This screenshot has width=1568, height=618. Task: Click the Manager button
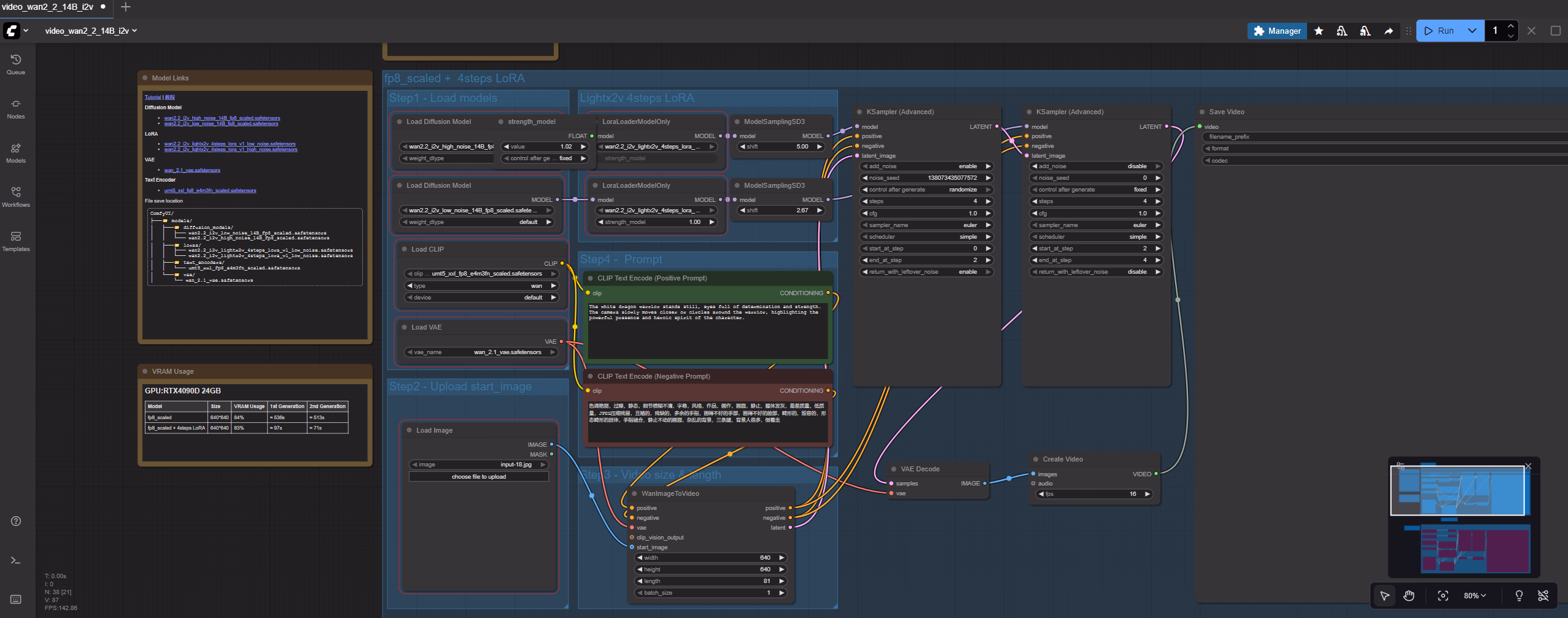pyautogui.click(x=1277, y=31)
